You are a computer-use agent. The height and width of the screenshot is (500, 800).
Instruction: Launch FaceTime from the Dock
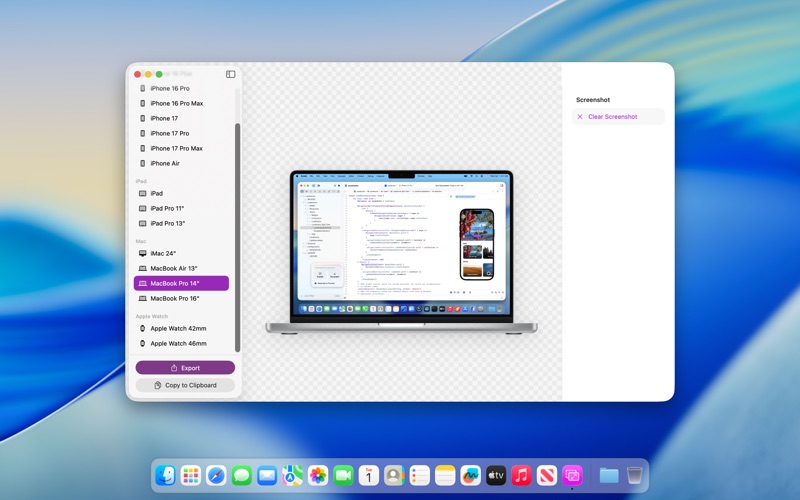tap(343, 476)
